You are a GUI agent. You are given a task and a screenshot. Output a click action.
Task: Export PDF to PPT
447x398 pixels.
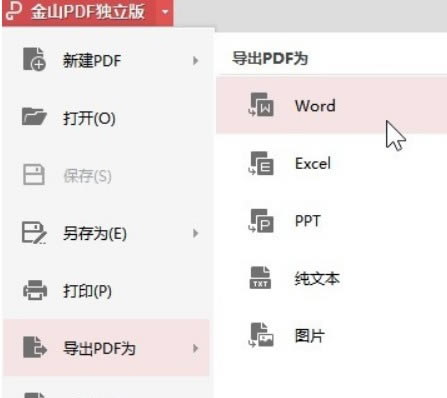click(x=331, y=220)
